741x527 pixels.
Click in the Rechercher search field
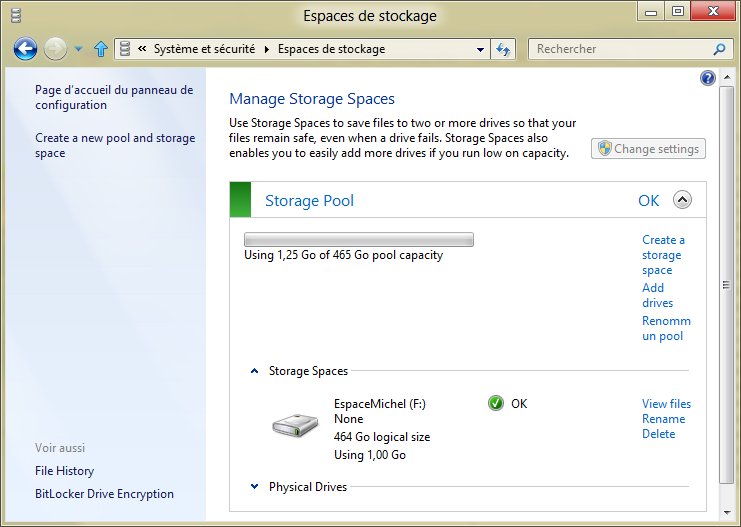(620, 49)
